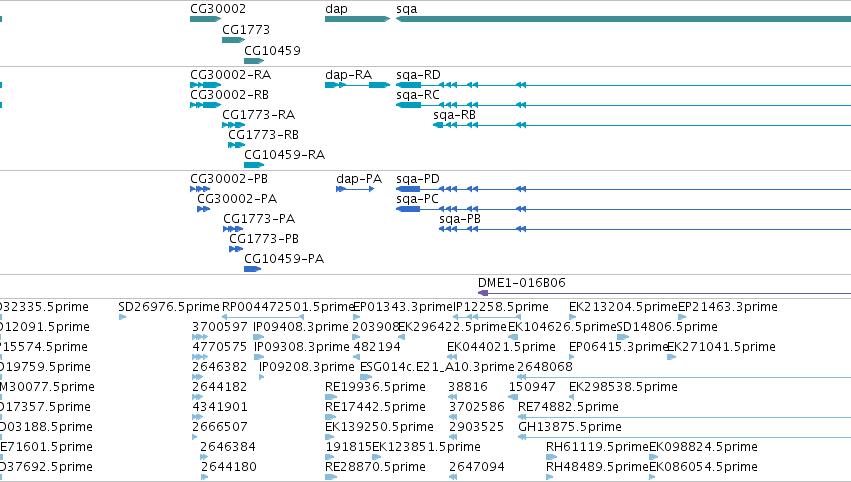
Task: Click protein sqa-PD
Action: [x=624, y=189]
